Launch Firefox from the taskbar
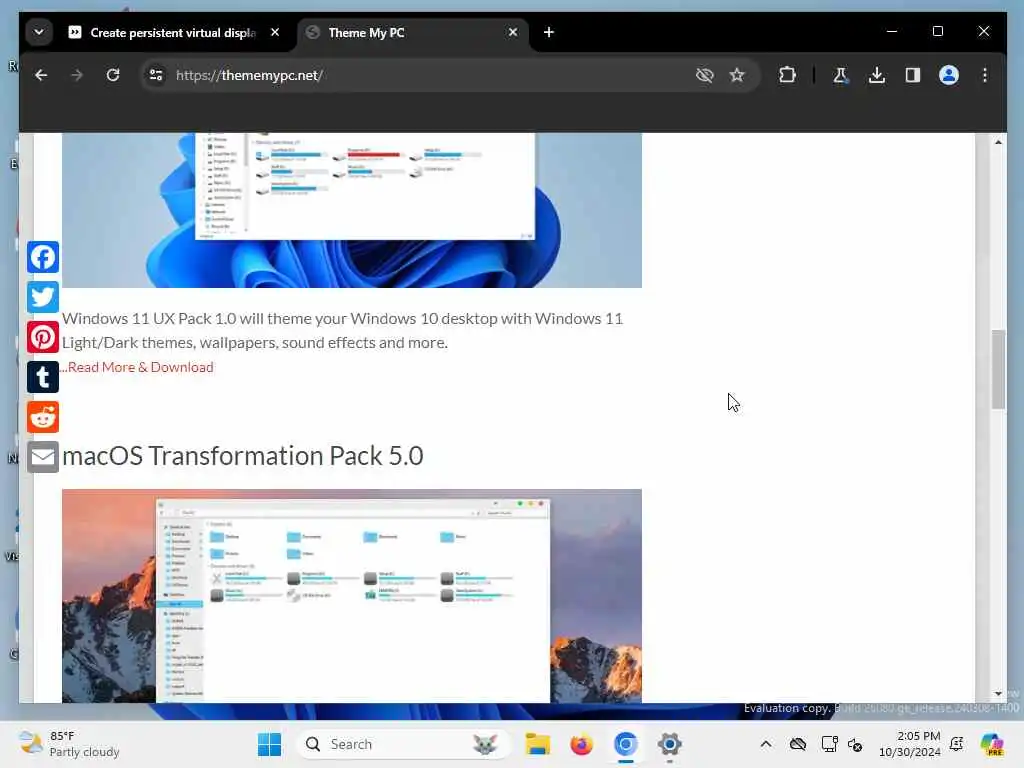Screen dimensions: 1024x768 pos(581,744)
